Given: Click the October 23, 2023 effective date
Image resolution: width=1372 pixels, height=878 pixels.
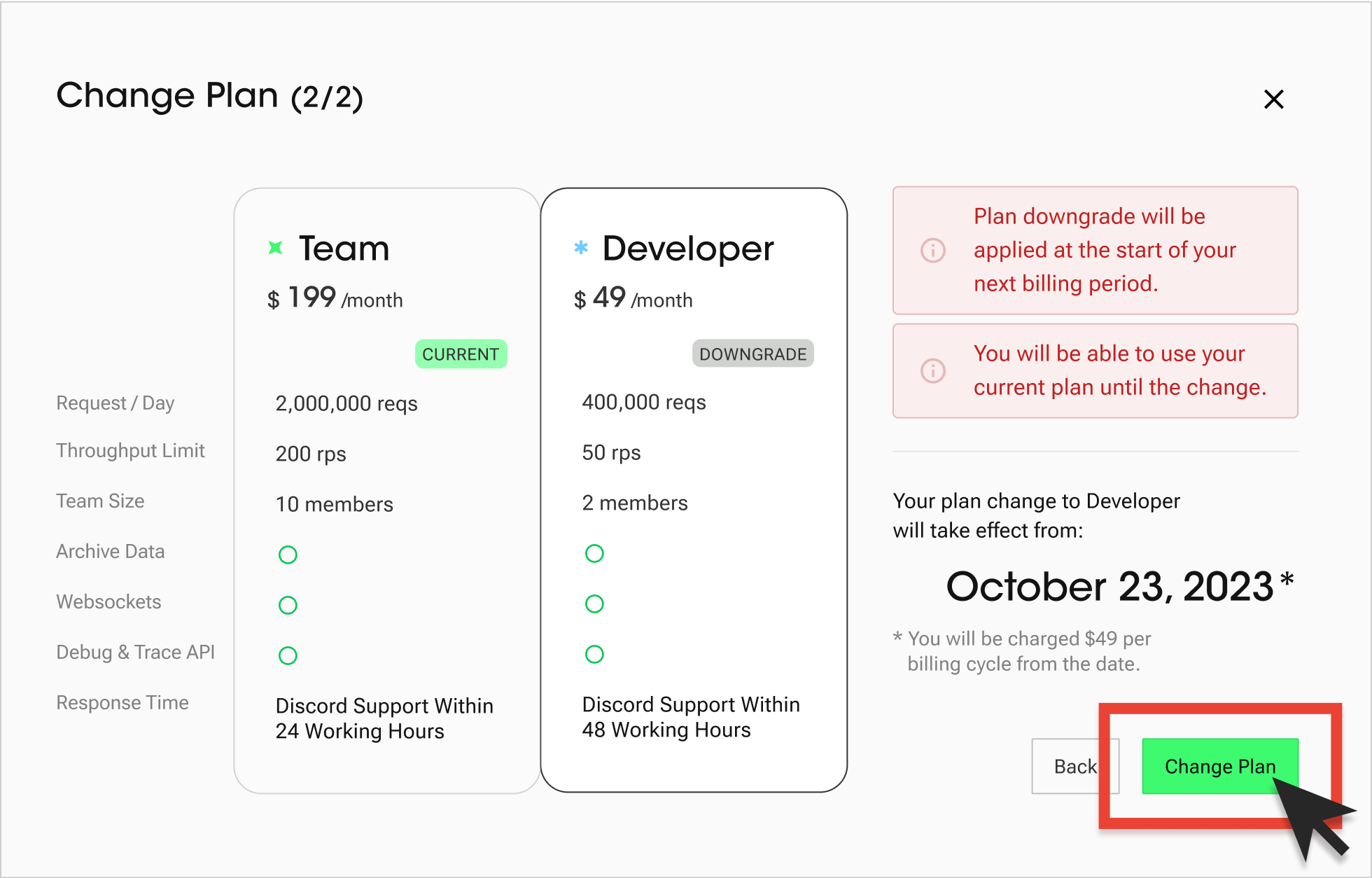Looking at the screenshot, I should (x=1109, y=586).
